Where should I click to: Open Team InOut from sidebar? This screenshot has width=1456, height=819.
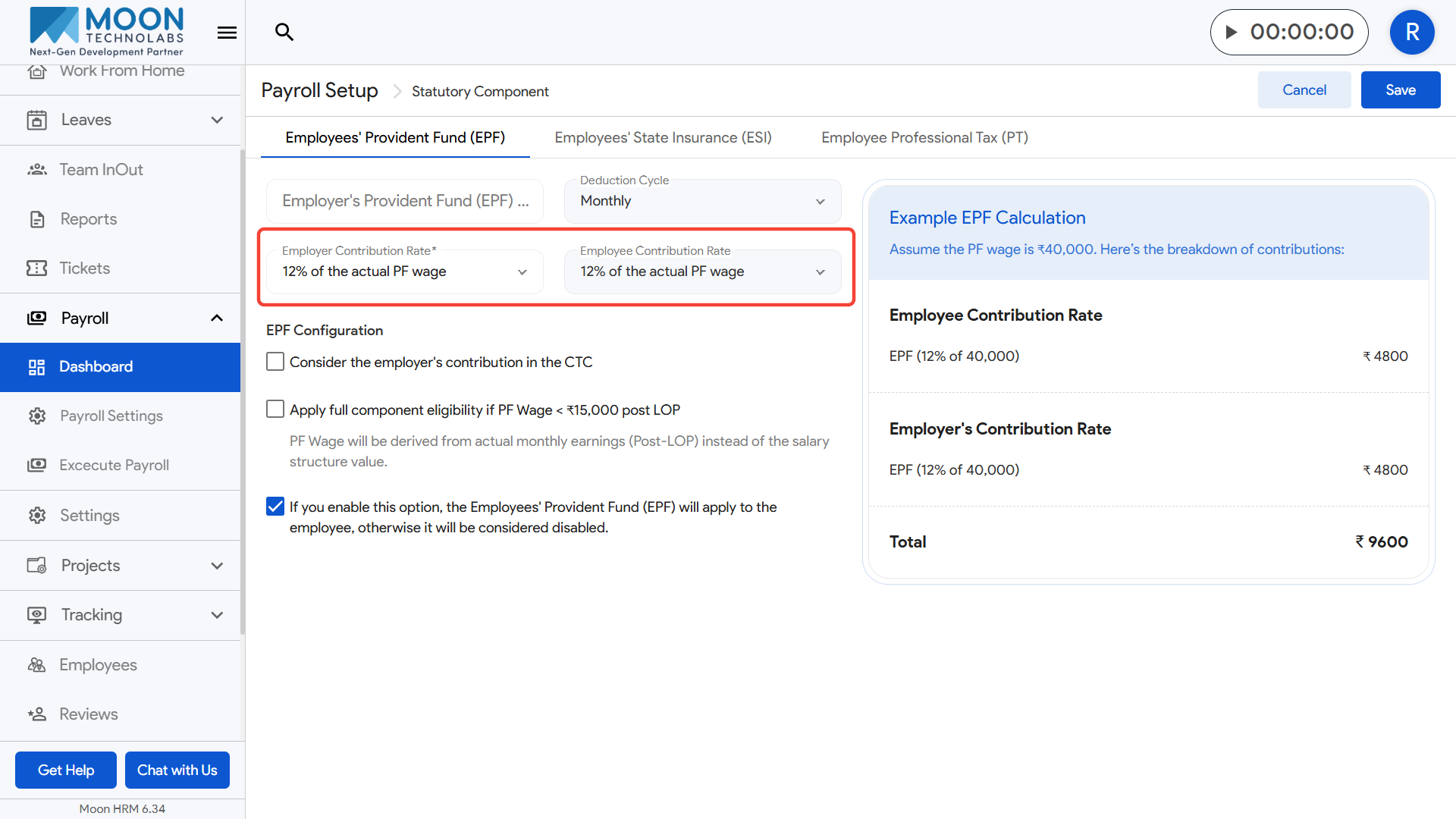102,170
